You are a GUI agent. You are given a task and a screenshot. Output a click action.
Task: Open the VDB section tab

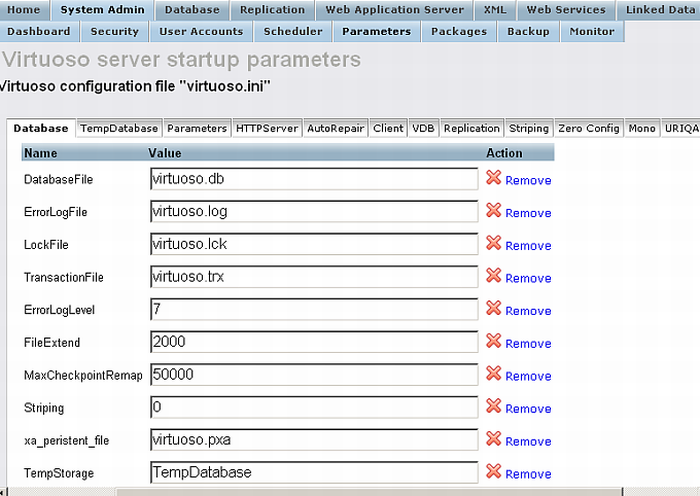(423, 129)
